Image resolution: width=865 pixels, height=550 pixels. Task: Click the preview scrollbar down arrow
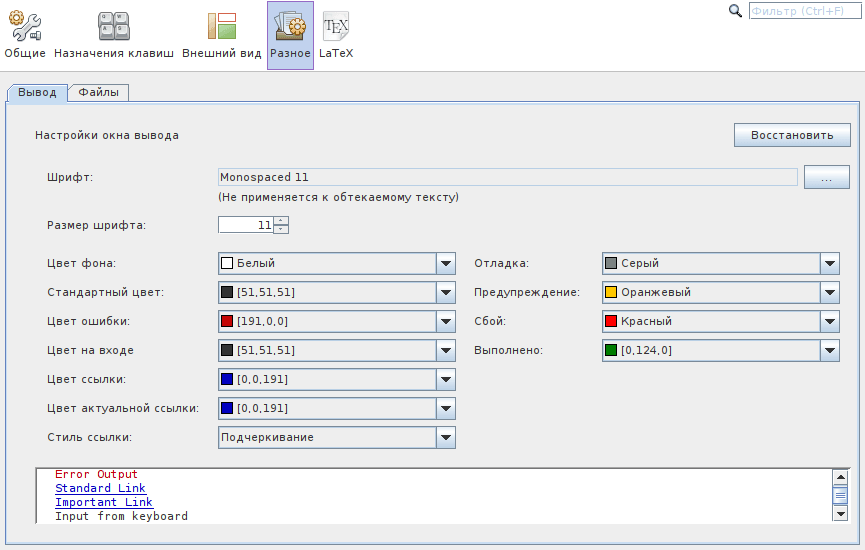(840, 514)
